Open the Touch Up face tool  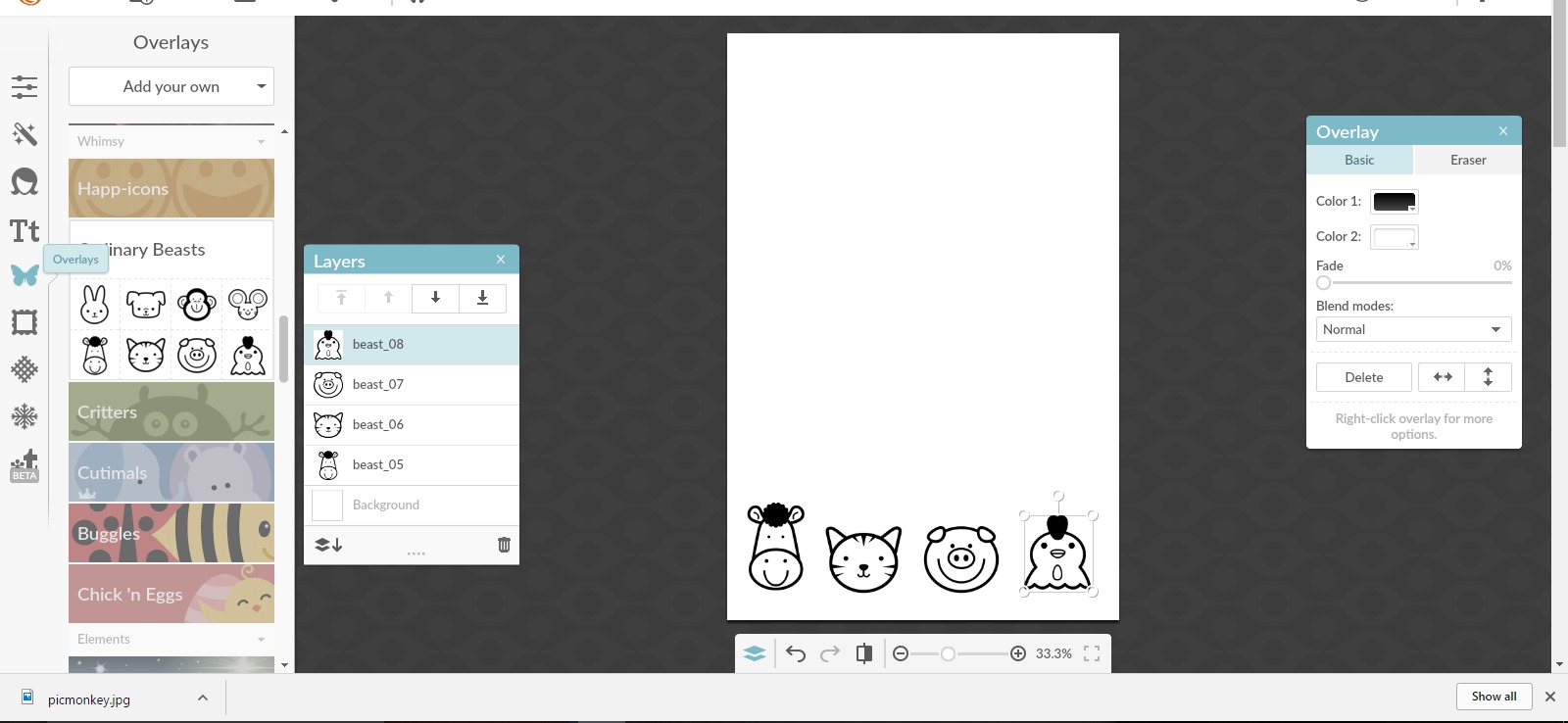(x=24, y=181)
